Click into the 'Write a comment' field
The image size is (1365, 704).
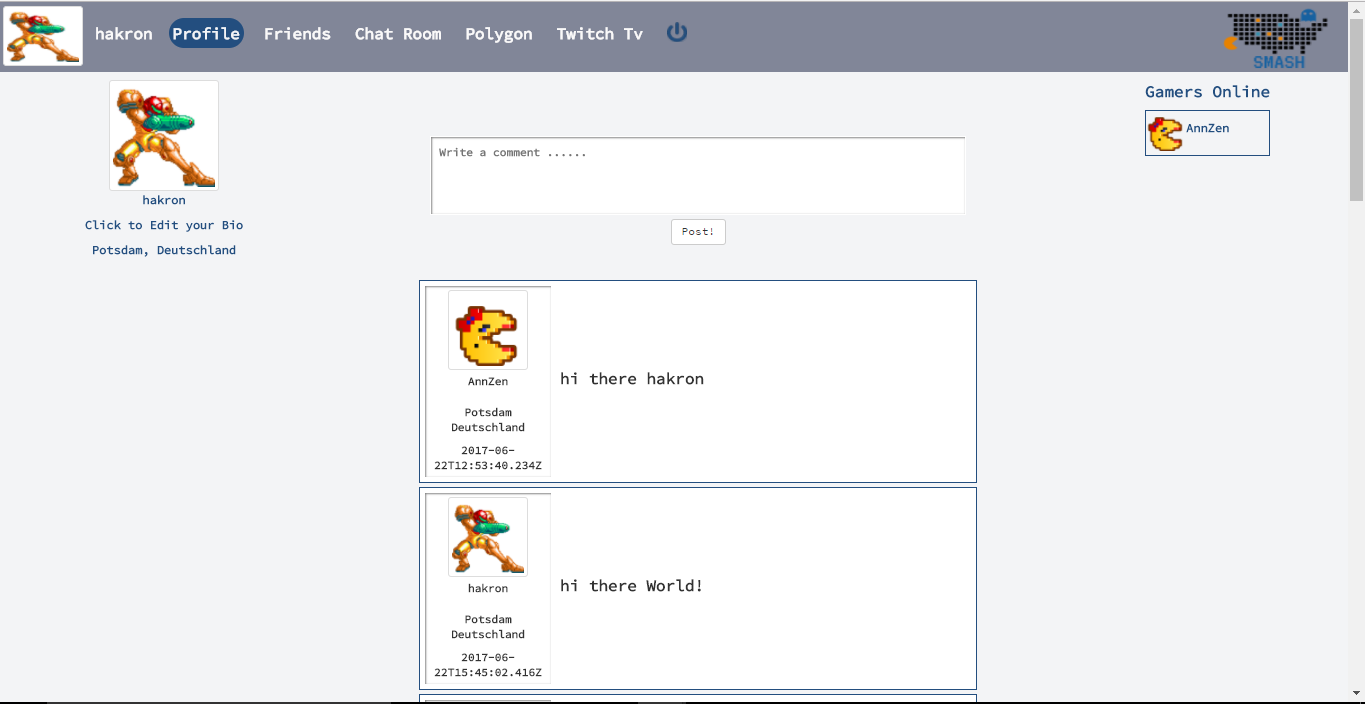(697, 175)
